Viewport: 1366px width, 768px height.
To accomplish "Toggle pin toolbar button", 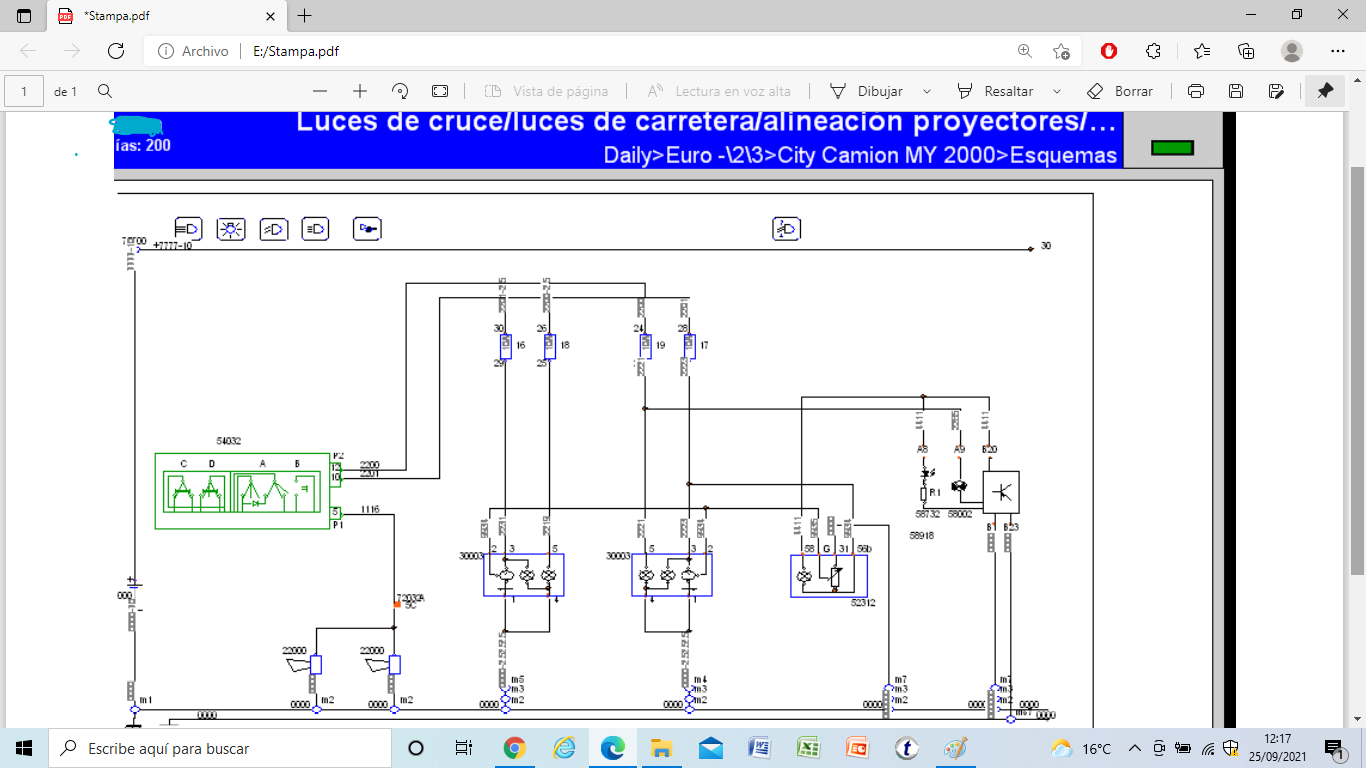I will 1325,91.
